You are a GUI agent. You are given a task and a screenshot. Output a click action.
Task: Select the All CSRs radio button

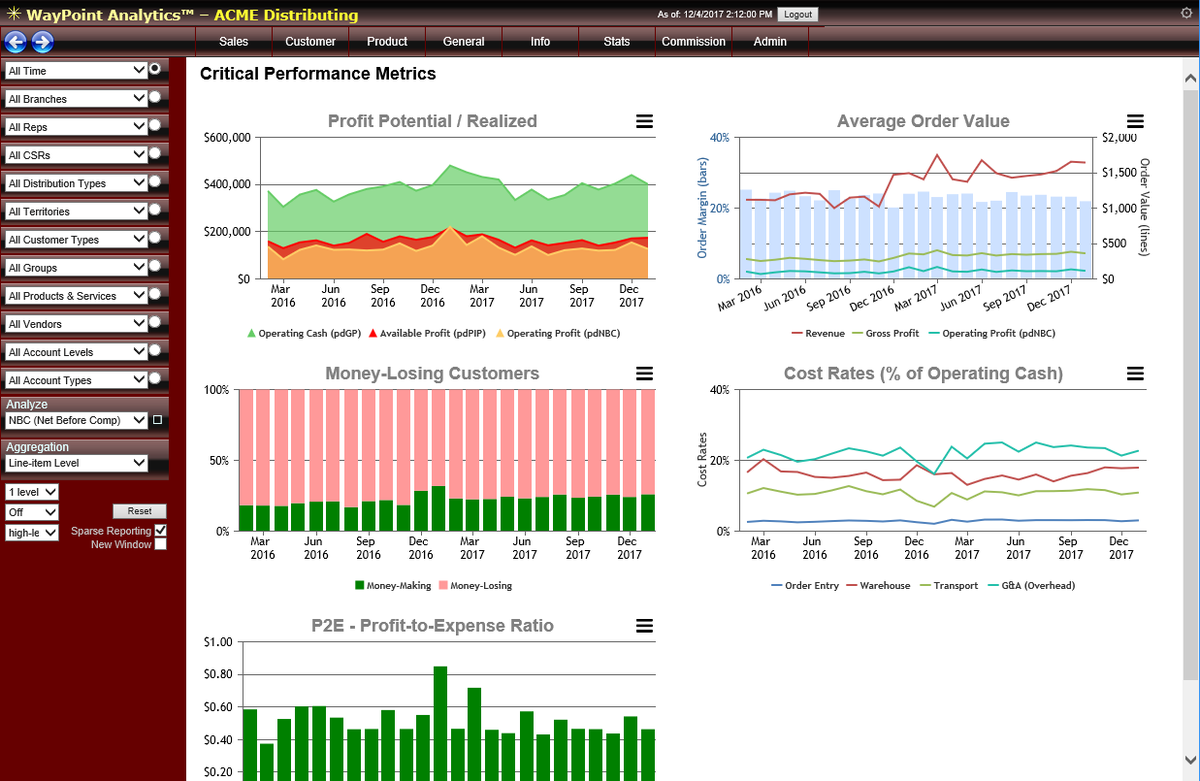pos(156,154)
